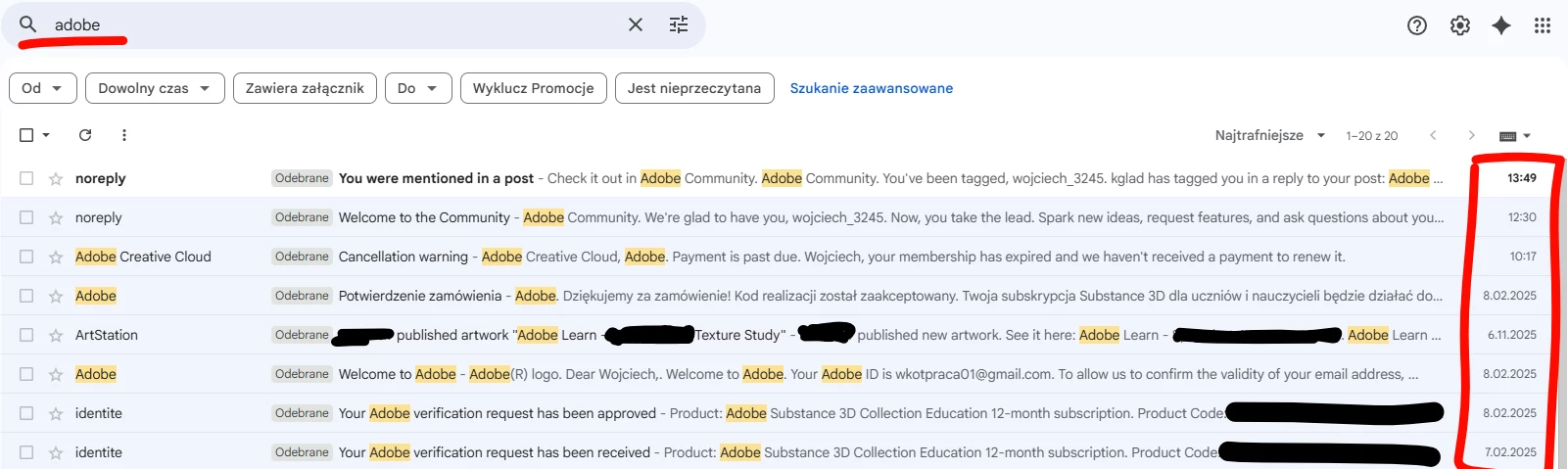Open the 'You were mentioned in a post' email
The width and height of the screenshot is (1568, 469).
[784, 178]
